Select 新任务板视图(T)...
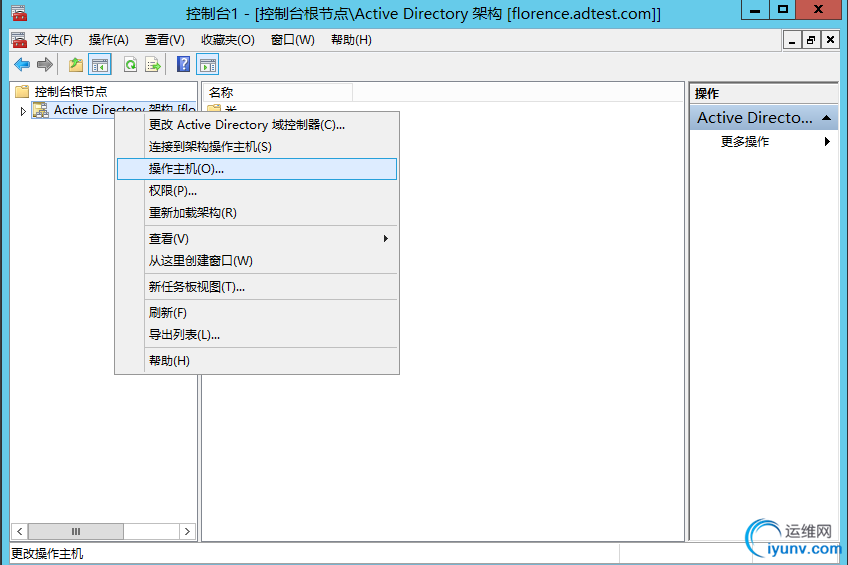The height and width of the screenshot is (565, 848). tap(257, 287)
